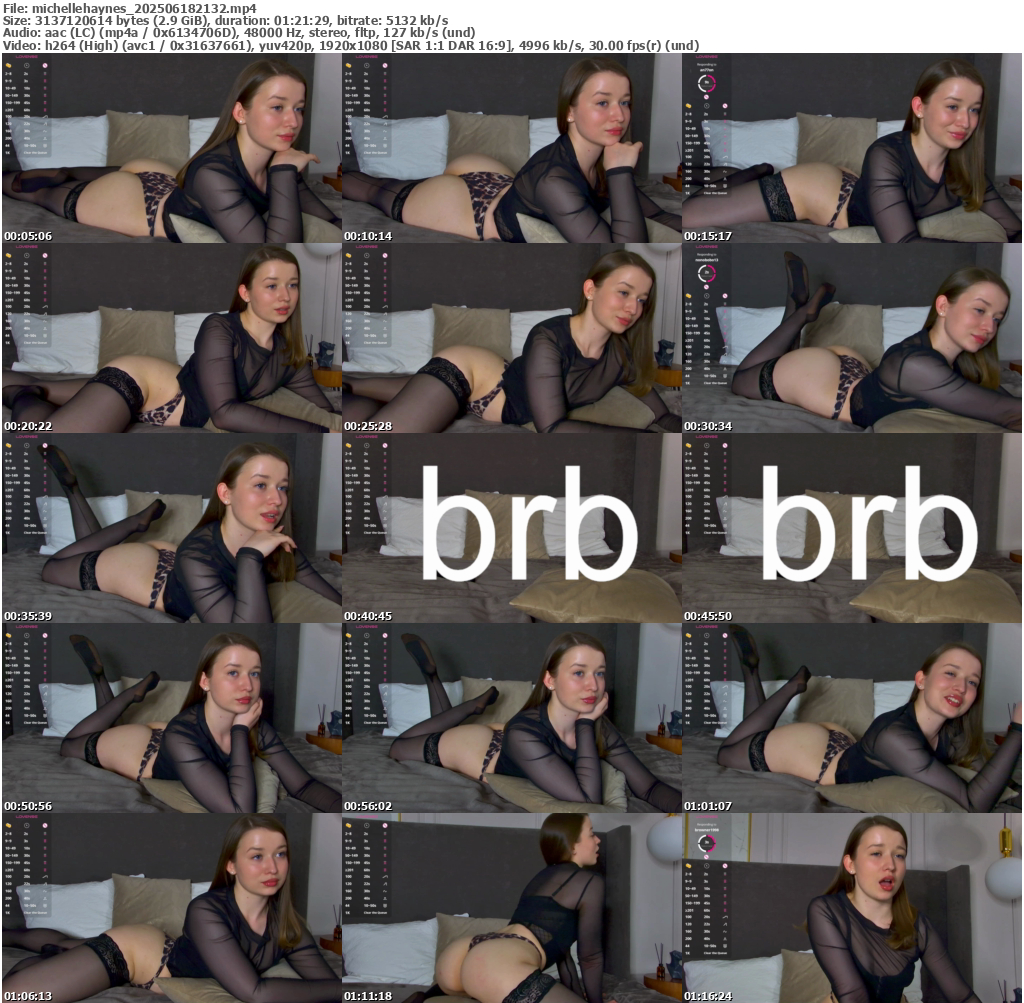Select the first brb frame at 00:40:45
Viewport: 1024px width, 1003px height.
click(x=511, y=527)
